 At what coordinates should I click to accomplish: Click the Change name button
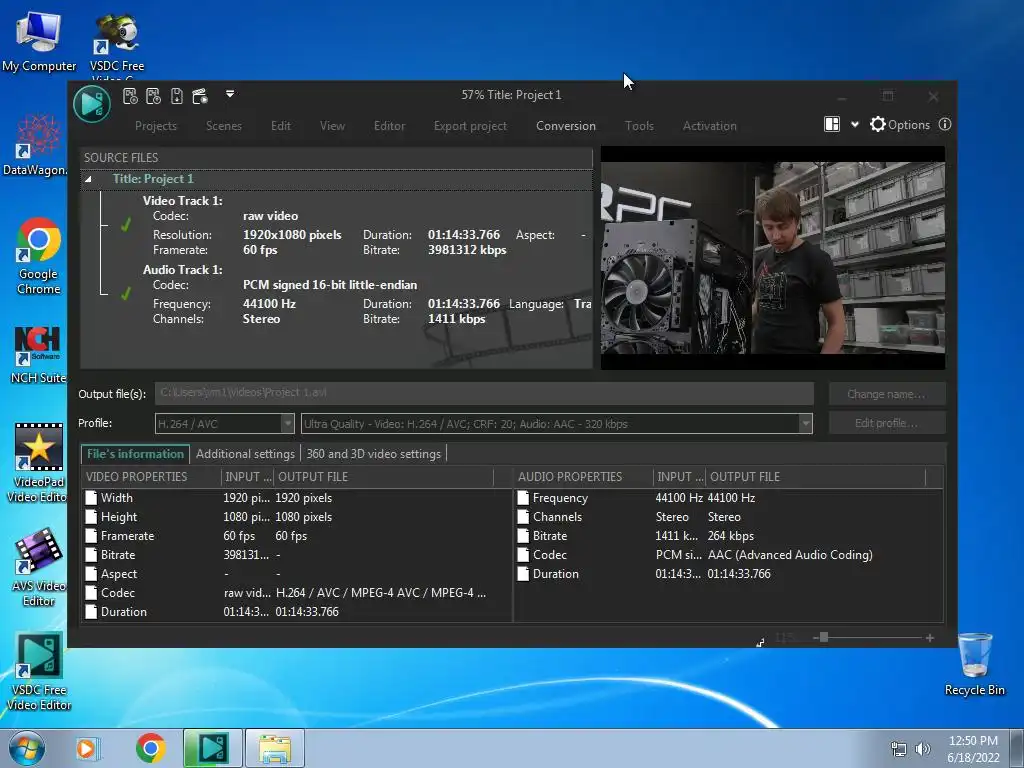[887, 394]
